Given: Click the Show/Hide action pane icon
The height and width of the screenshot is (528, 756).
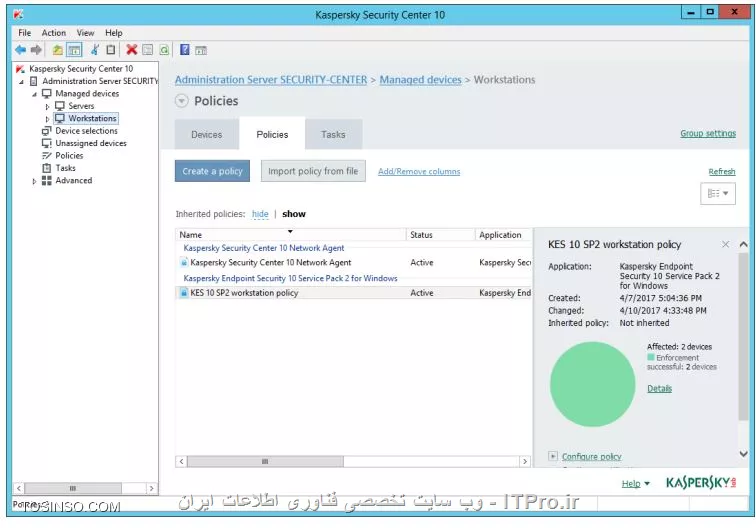Looking at the screenshot, I should (201, 50).
